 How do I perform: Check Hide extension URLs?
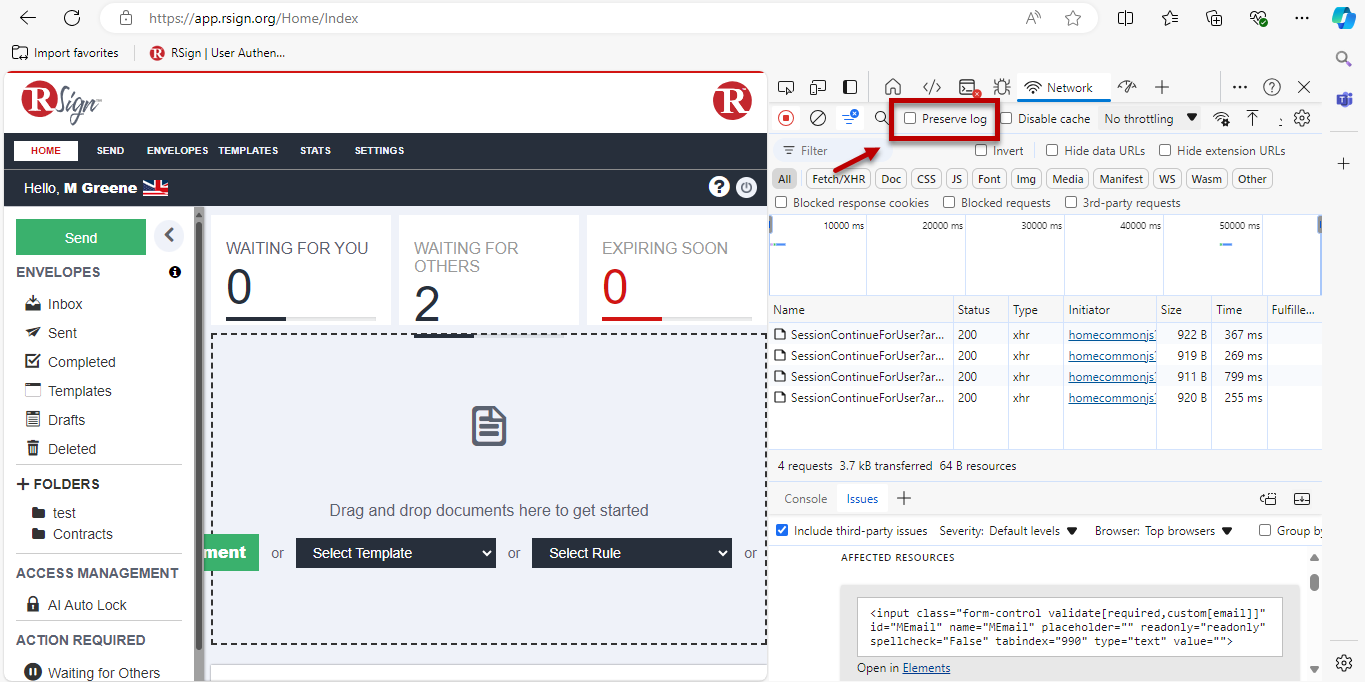(1165, 150)
